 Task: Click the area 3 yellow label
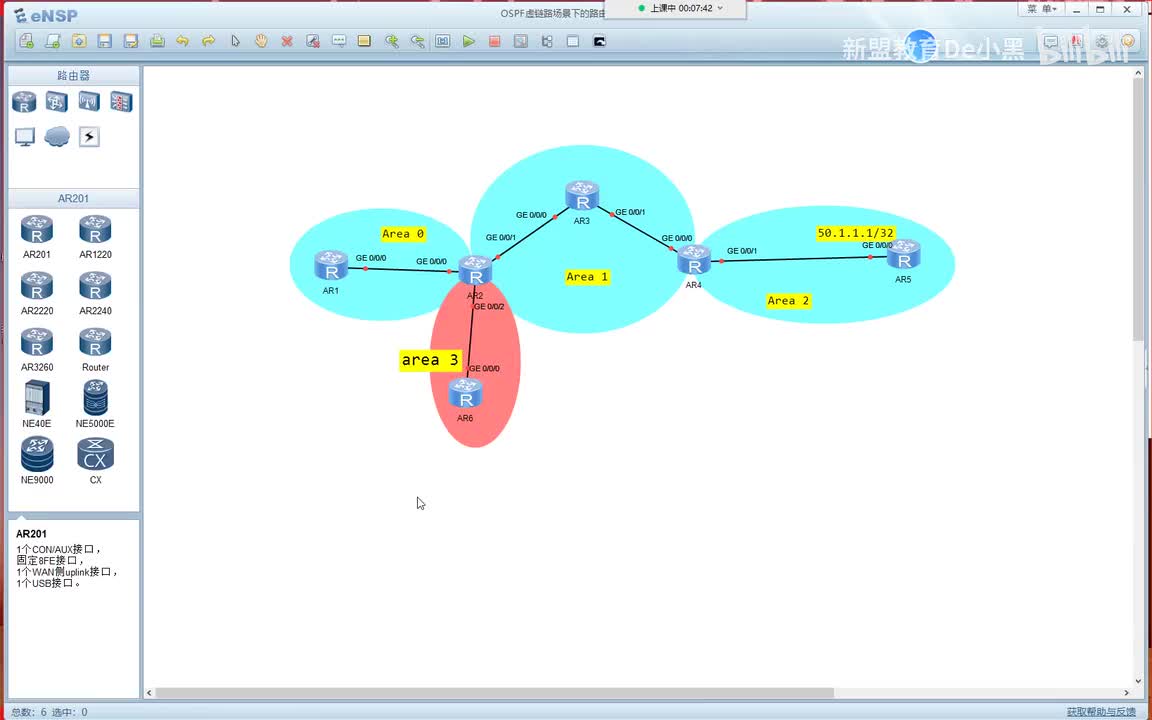coord(430,360)
